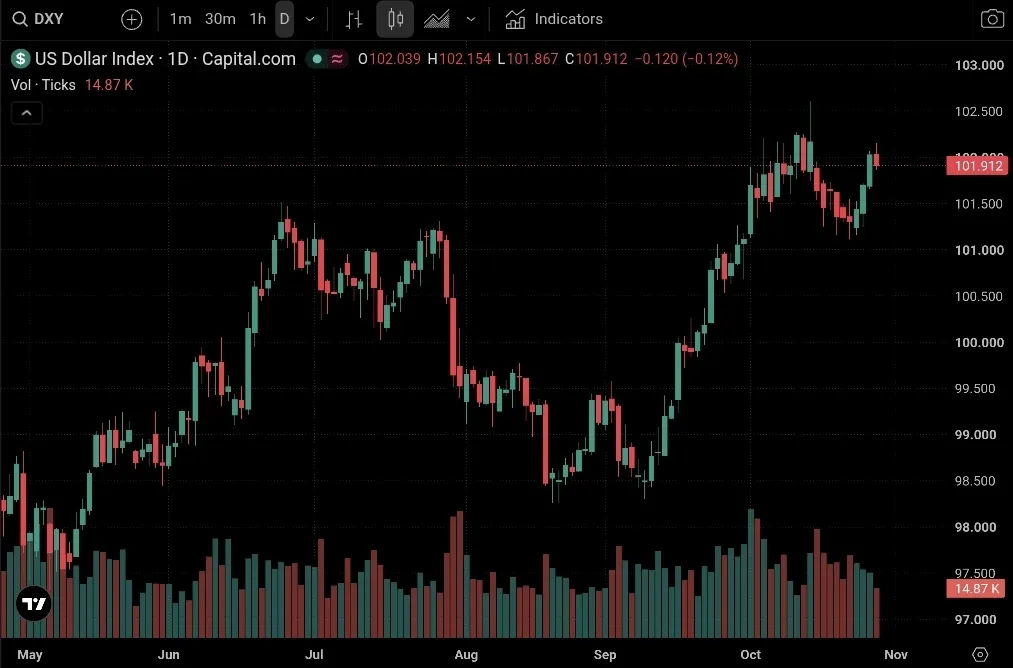Click the green market status dot
Viewport: 1013px width, 668px height.
[317, 59]
